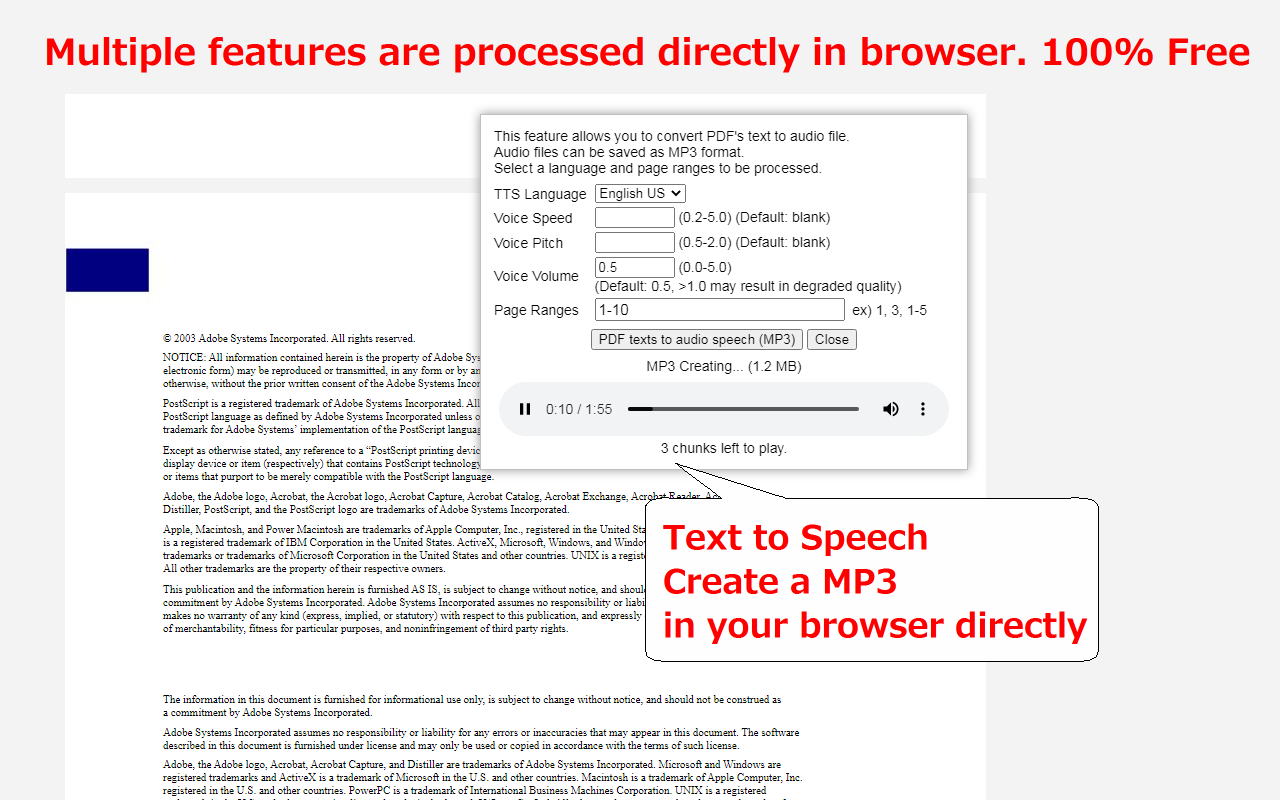
Task: Click the Voice Volume label
Action: coord(536,276)
